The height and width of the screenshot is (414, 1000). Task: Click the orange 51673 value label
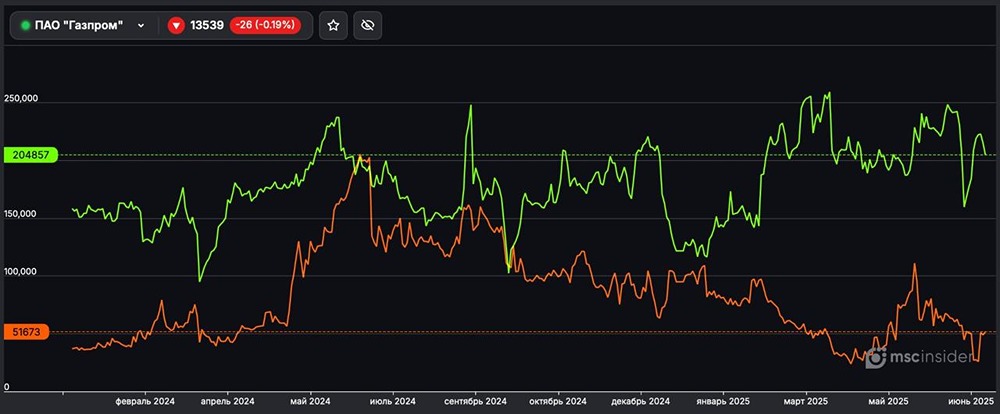coord(26,332)
